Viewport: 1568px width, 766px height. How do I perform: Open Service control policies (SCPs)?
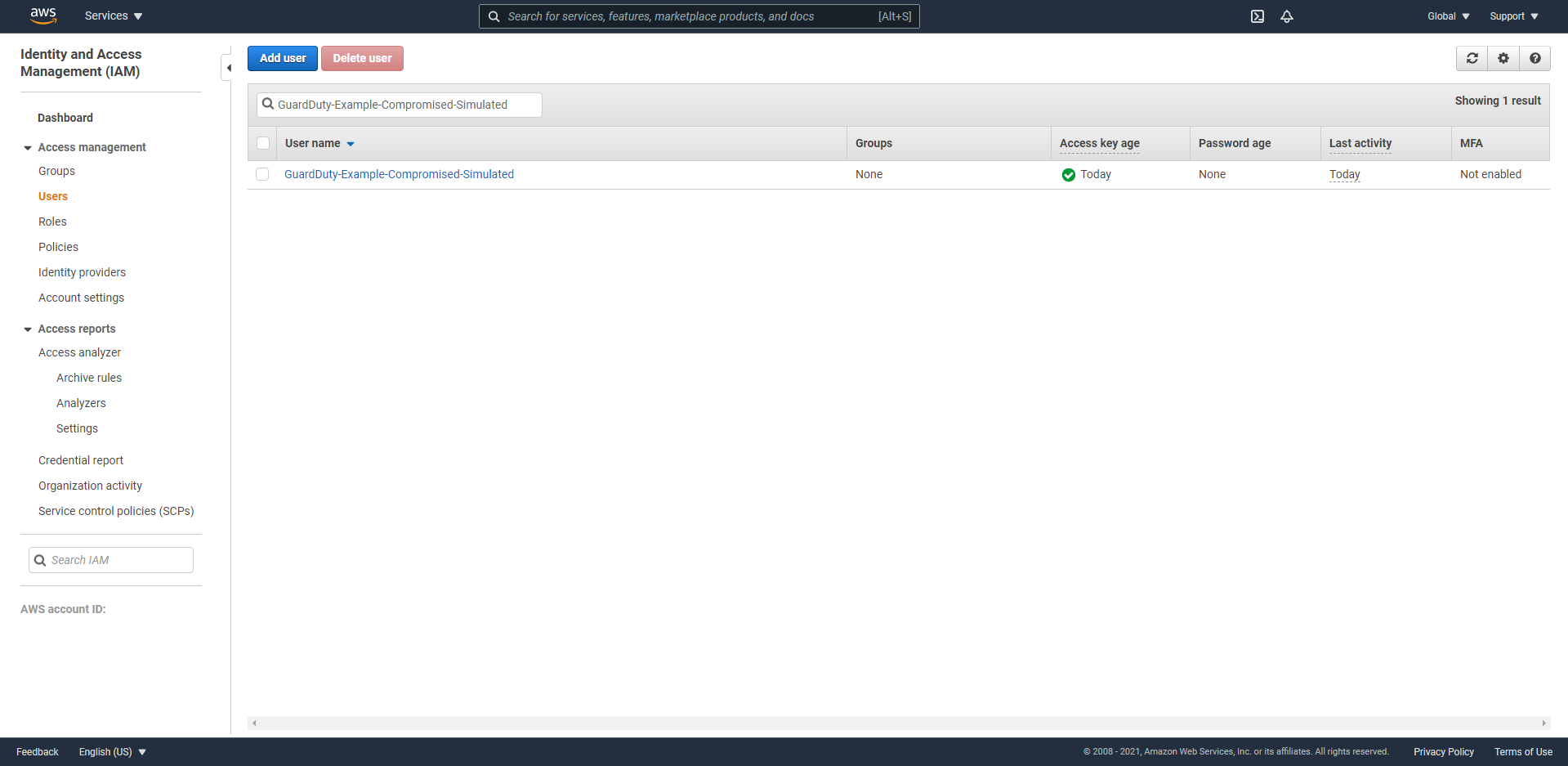(116, 511)
